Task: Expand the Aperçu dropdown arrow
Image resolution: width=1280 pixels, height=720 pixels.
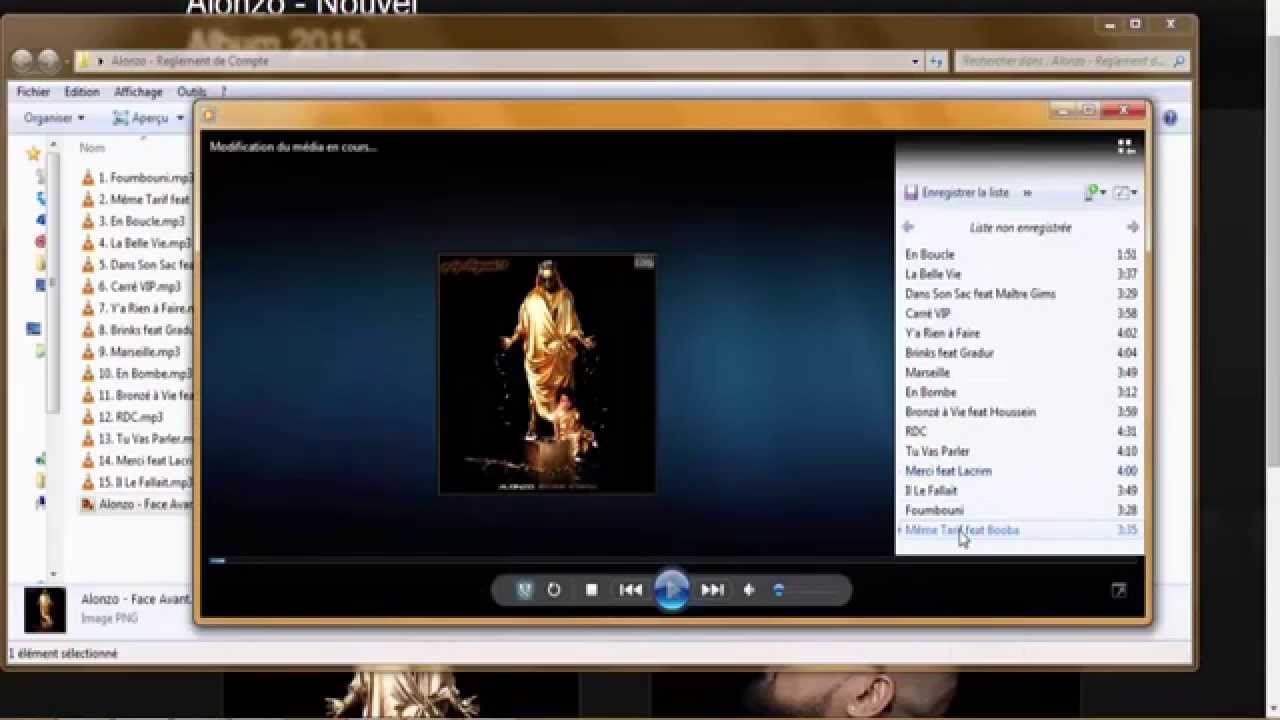Action: coord(181,118)
